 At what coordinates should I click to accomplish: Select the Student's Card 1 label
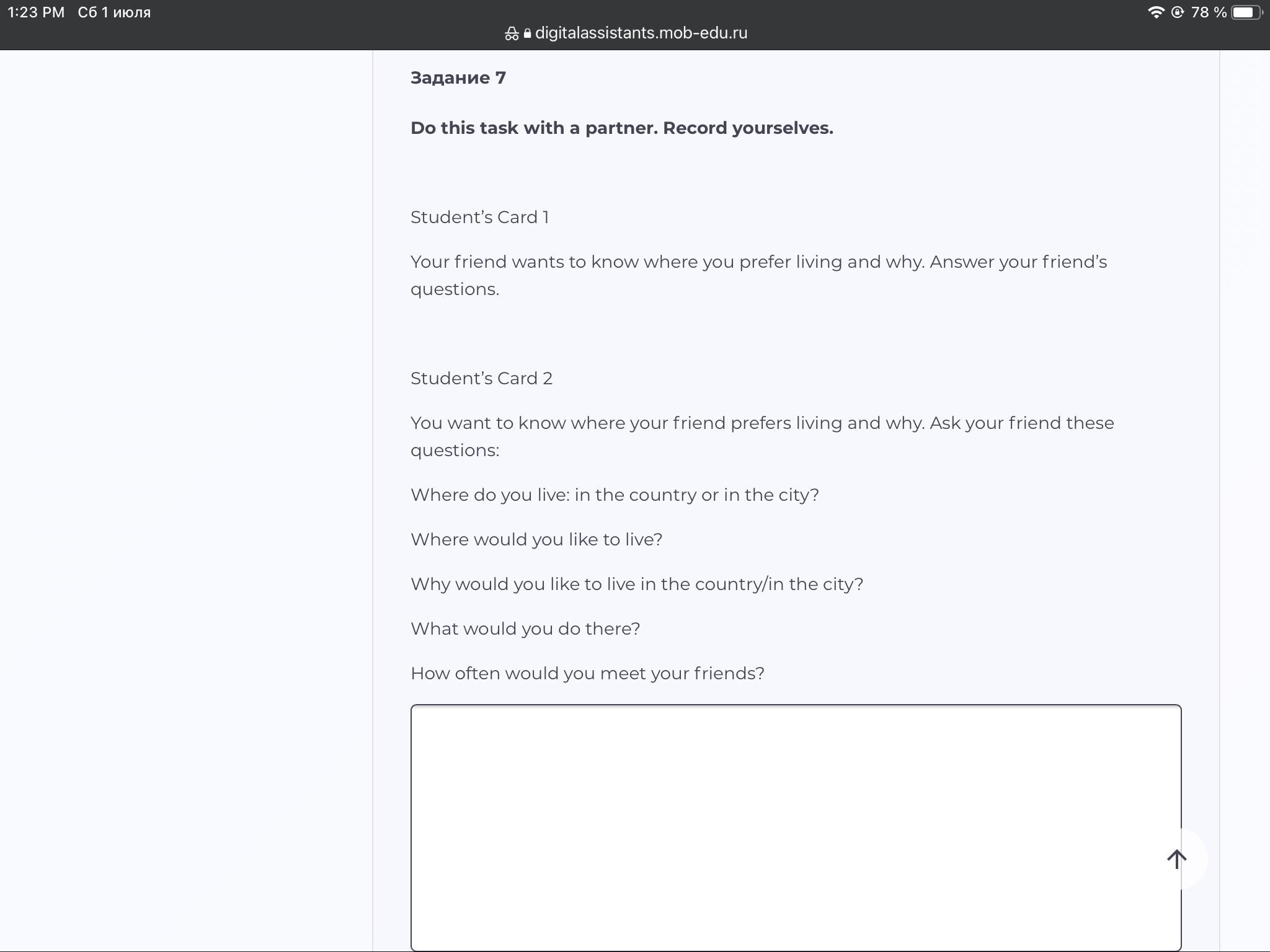pyautogui.click(x=479, y=218)
